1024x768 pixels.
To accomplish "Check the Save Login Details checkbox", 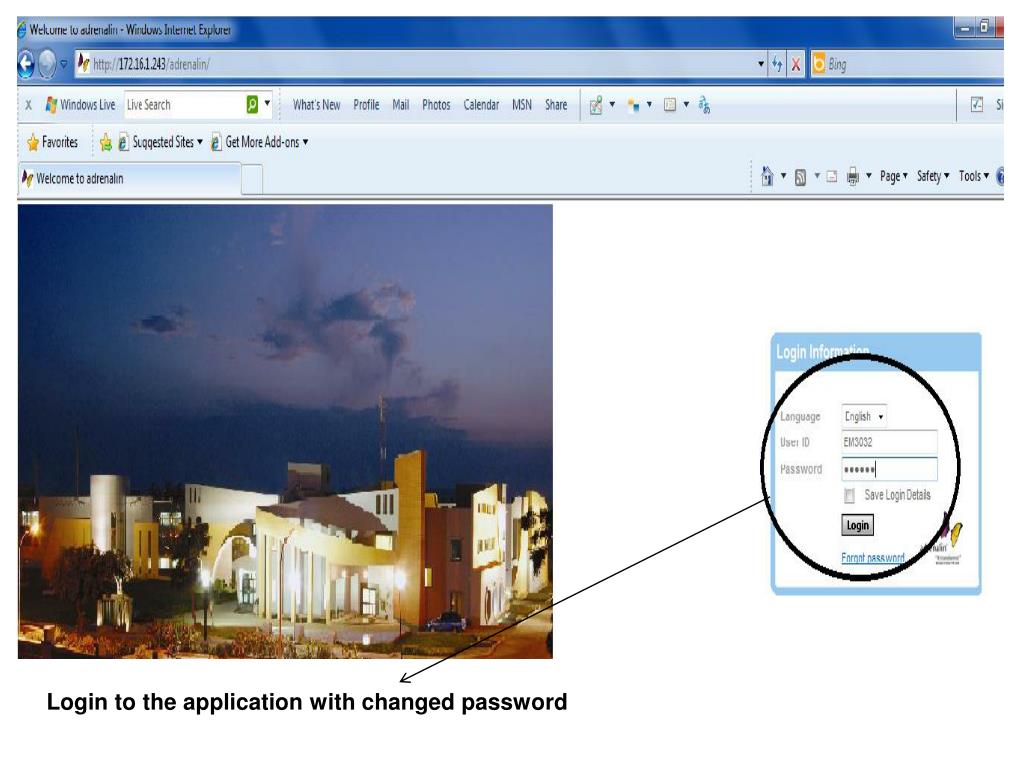I will tap(850, 496).
